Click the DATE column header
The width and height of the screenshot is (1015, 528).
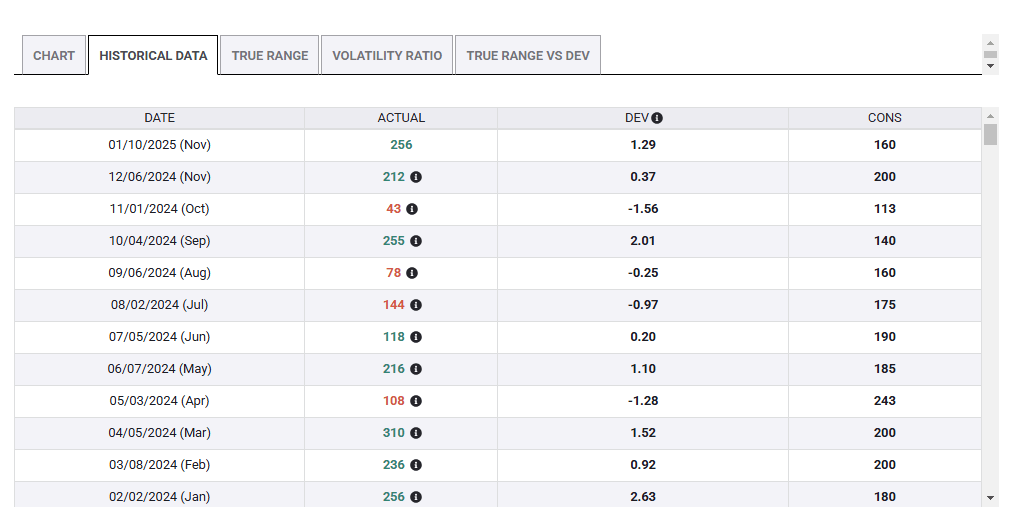click(x=159, y=118)
